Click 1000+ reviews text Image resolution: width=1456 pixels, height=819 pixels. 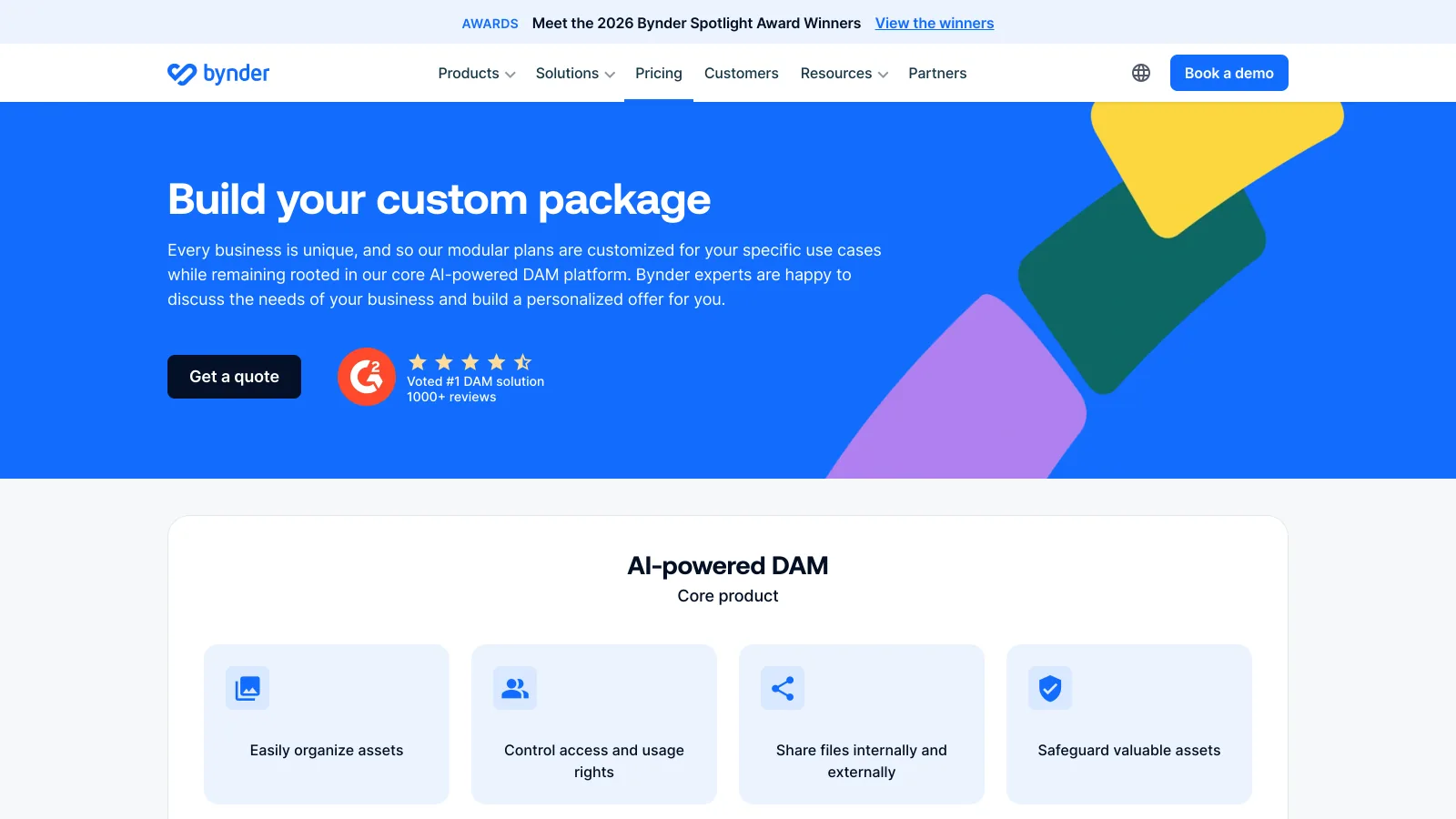click(451, 397)
